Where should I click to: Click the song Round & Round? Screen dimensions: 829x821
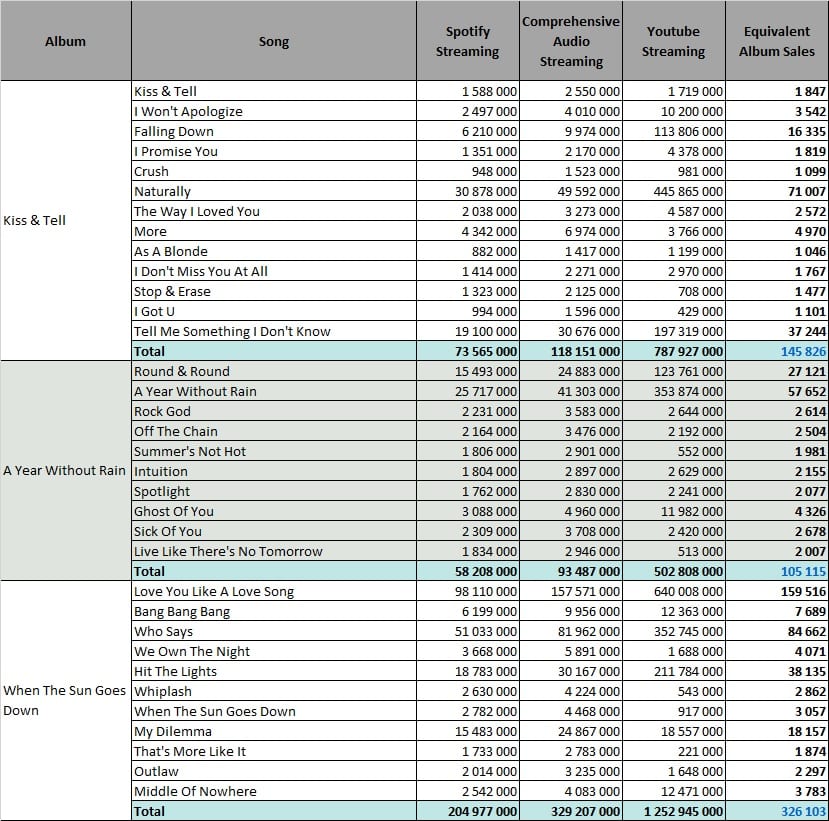click(274, 371)
